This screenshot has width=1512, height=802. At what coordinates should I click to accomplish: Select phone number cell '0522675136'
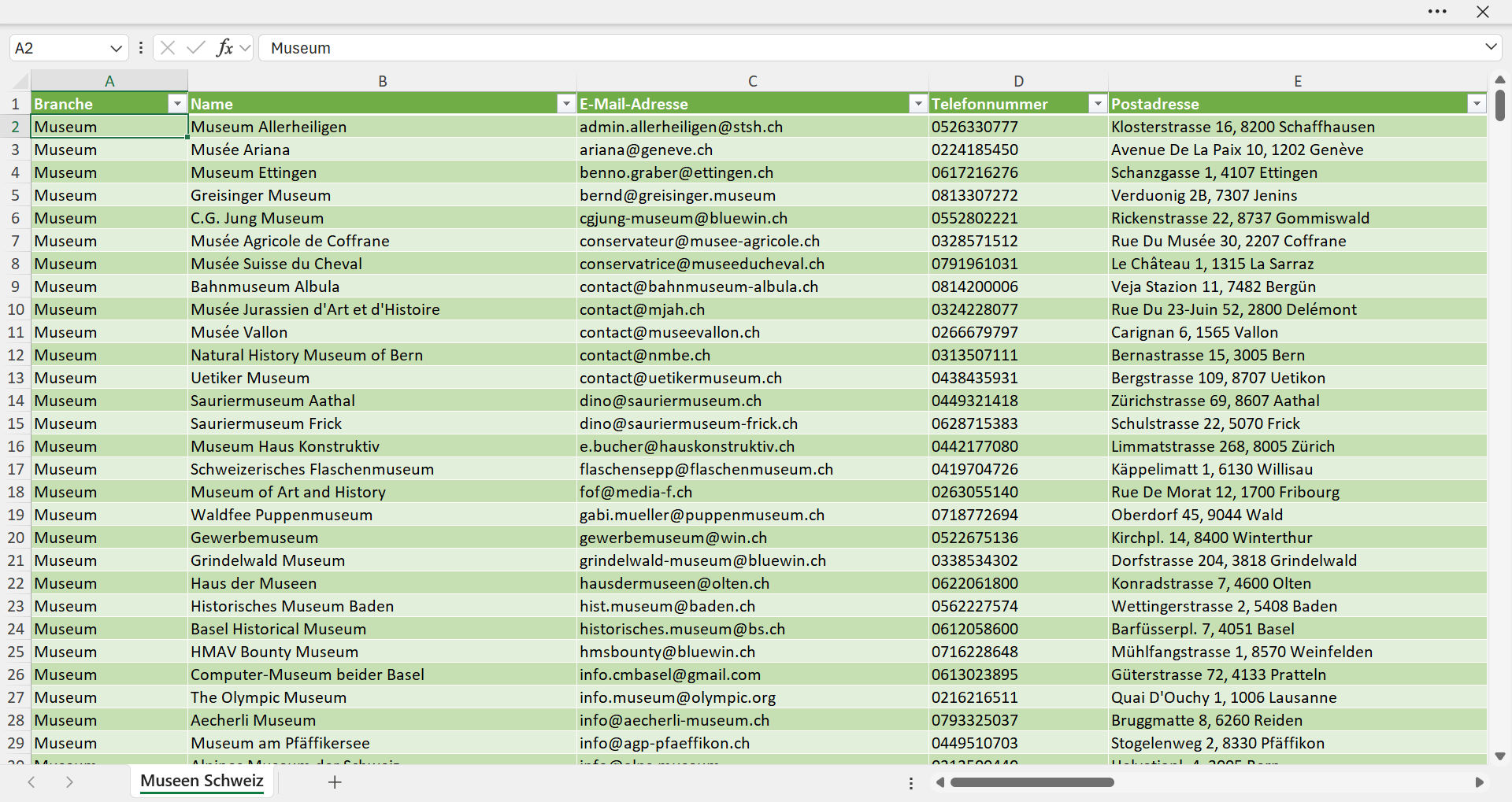pyautogui.click(x=1019, y=538)
